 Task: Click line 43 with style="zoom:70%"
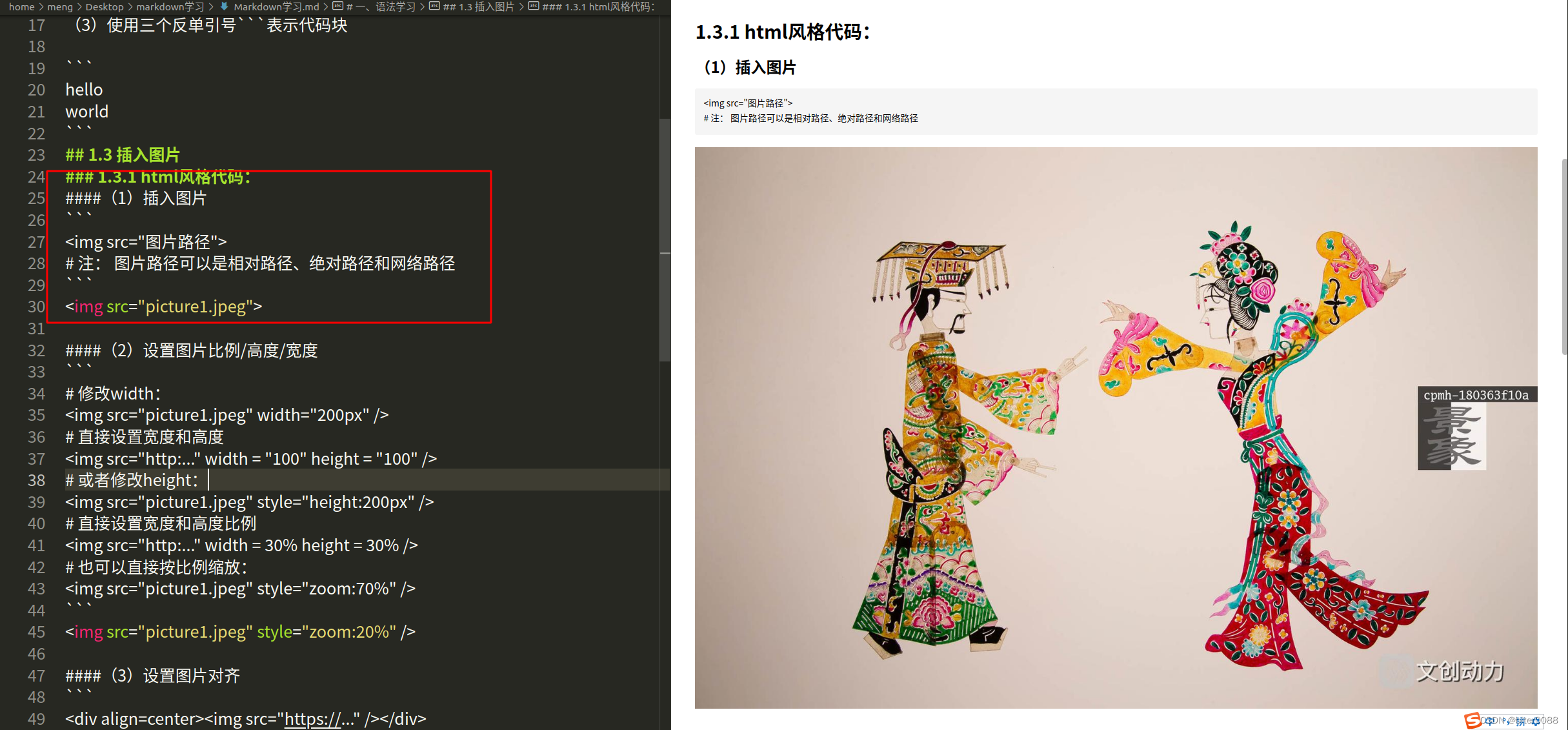240,589
